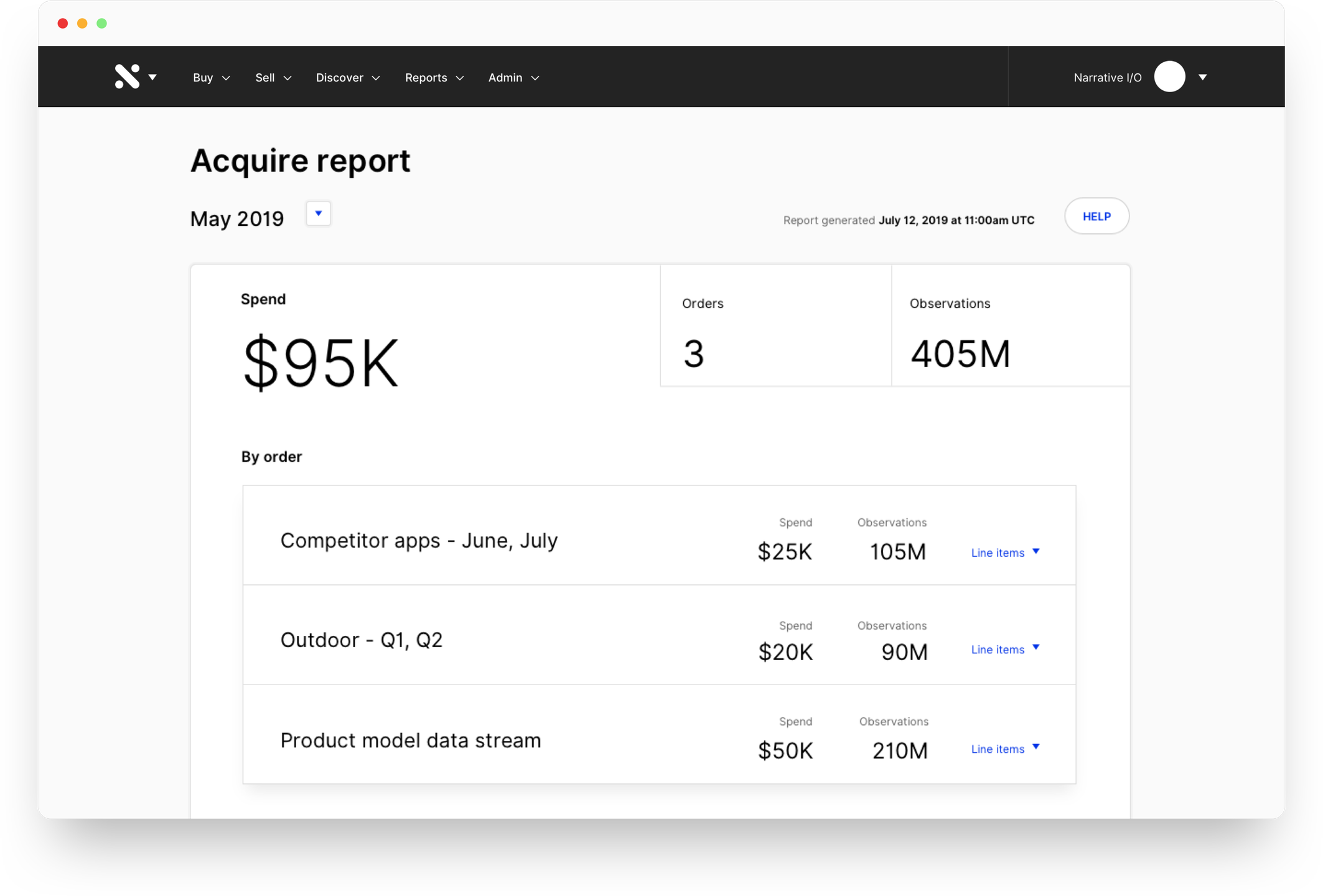Select the Product model data stream order
This screenshot has width=1323, height=896.
click(x=410, y=740)
